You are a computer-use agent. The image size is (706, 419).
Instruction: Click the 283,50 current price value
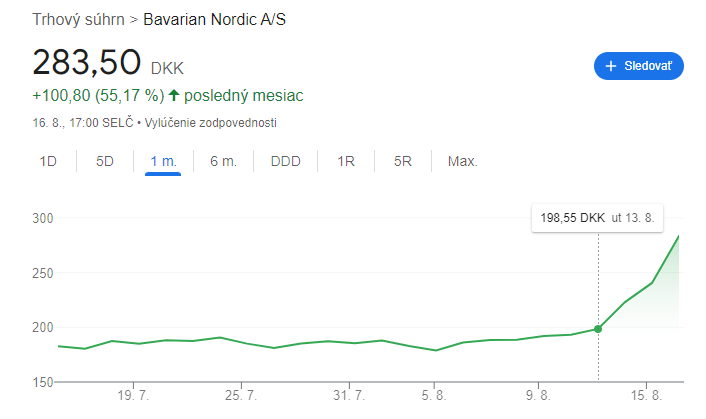click(x=86, y=62)
